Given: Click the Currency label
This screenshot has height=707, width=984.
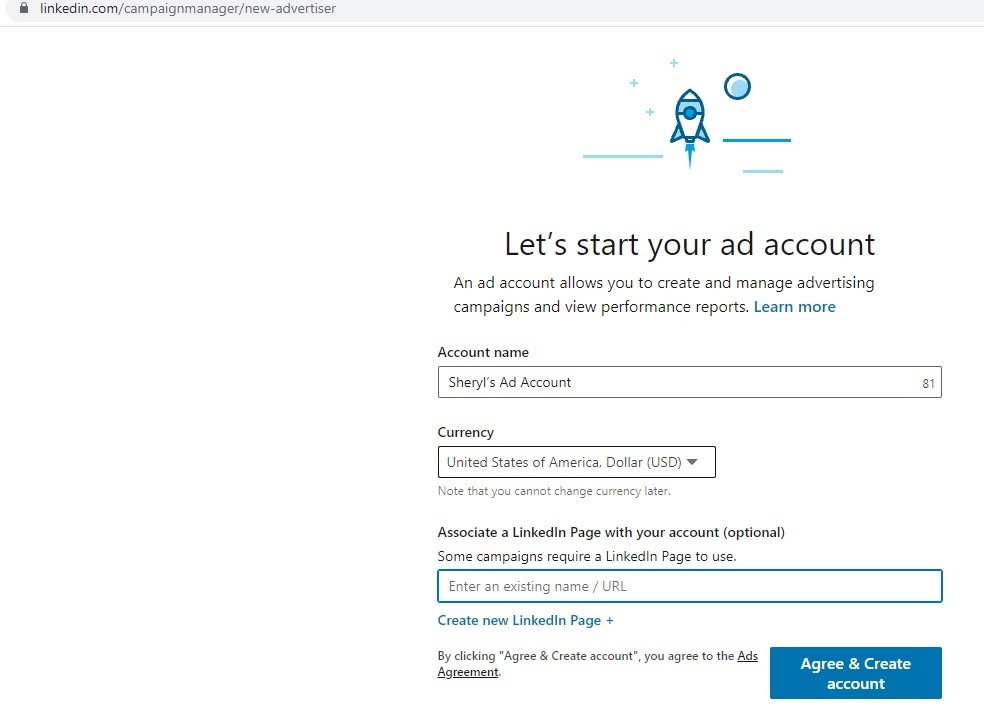Looking at the screenshot, I should coord(465,432).
